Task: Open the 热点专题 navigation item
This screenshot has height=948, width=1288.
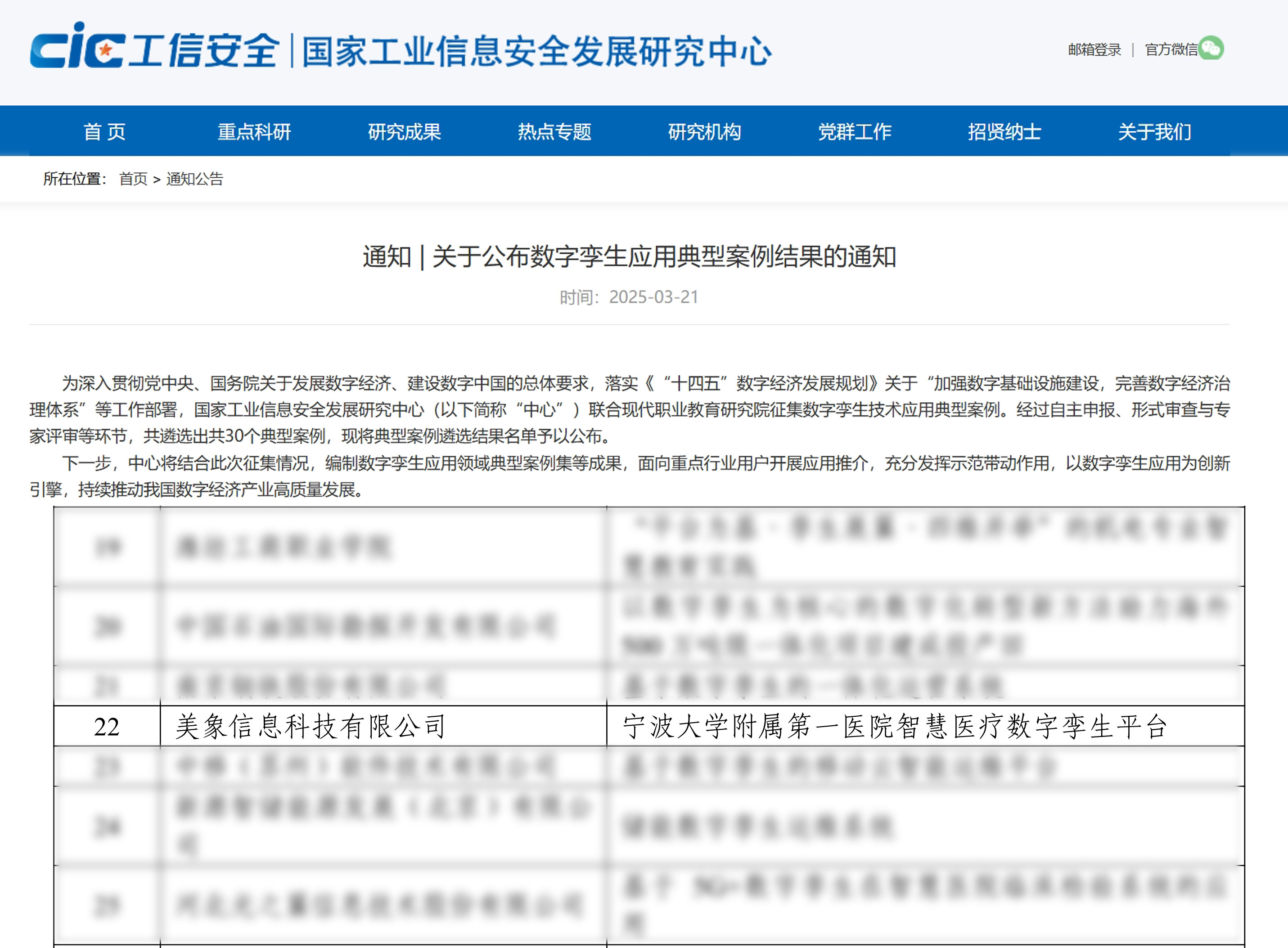Action: pyautogui.click(x=554, y=132)
